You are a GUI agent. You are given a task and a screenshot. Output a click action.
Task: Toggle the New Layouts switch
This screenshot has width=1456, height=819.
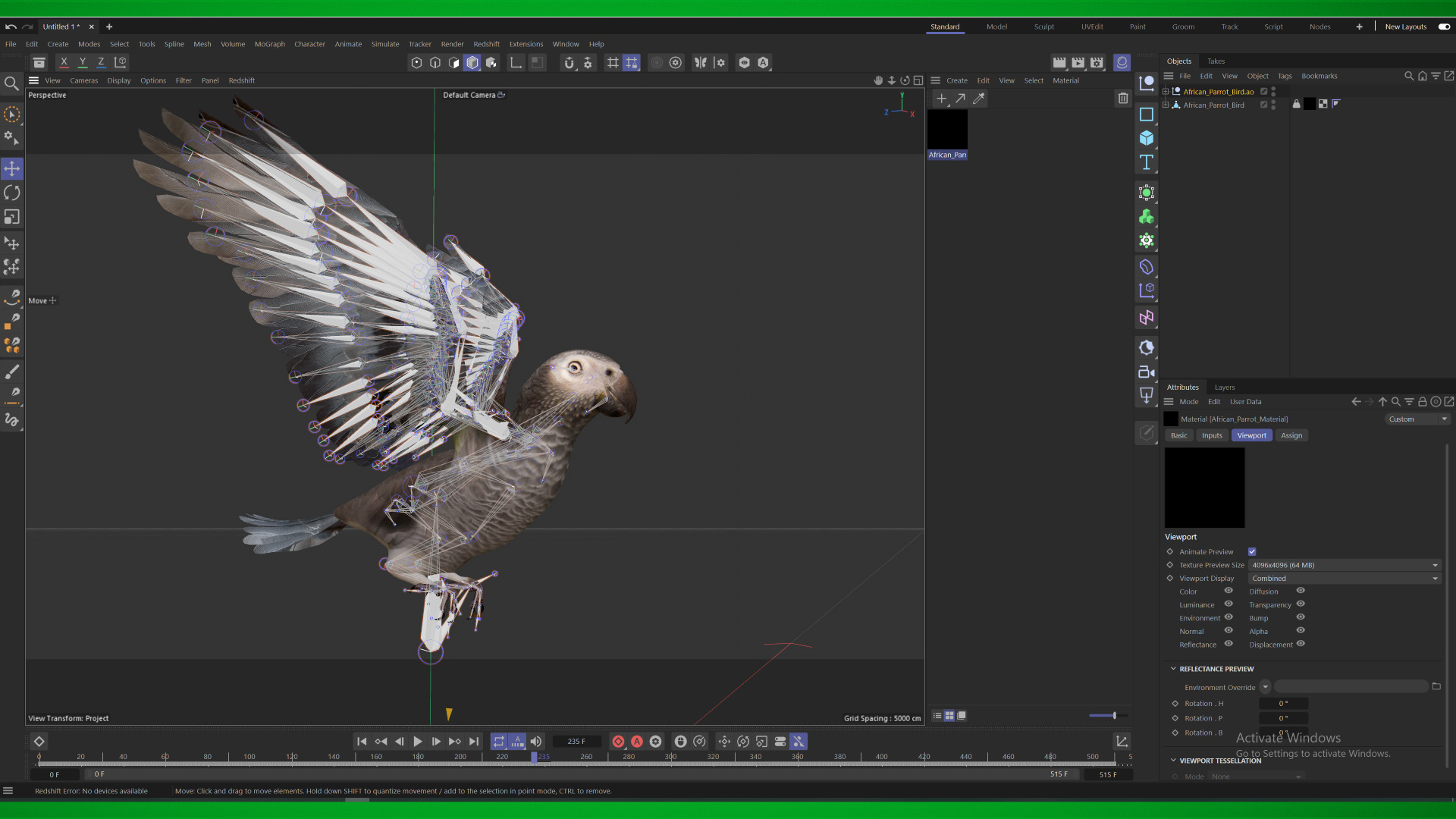point(1444,27)
